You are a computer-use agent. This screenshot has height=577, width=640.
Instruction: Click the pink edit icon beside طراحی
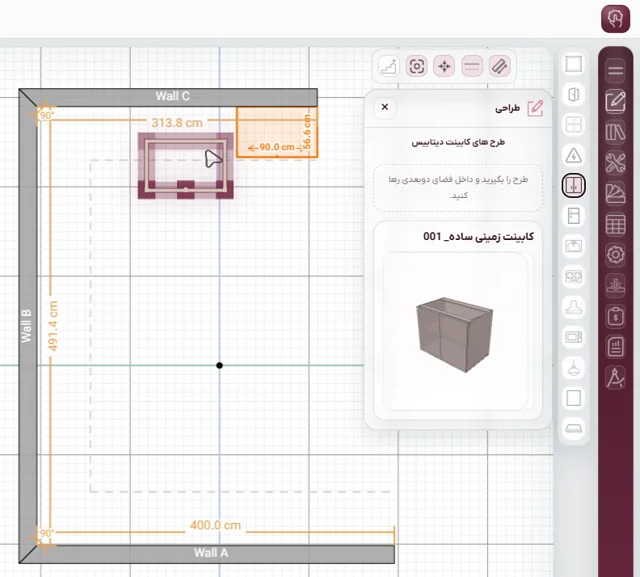(535, 109)
